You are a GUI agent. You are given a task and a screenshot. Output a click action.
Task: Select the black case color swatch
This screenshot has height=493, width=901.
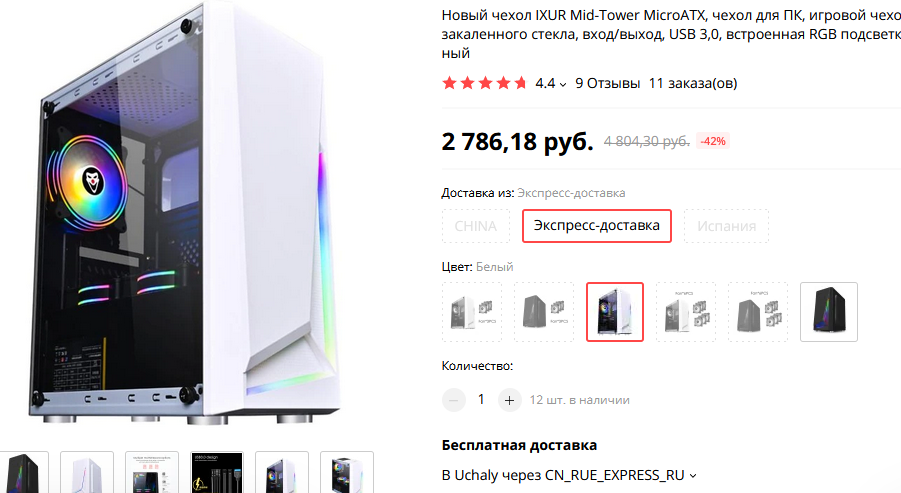pyautogui.click(x=829, y=312)
